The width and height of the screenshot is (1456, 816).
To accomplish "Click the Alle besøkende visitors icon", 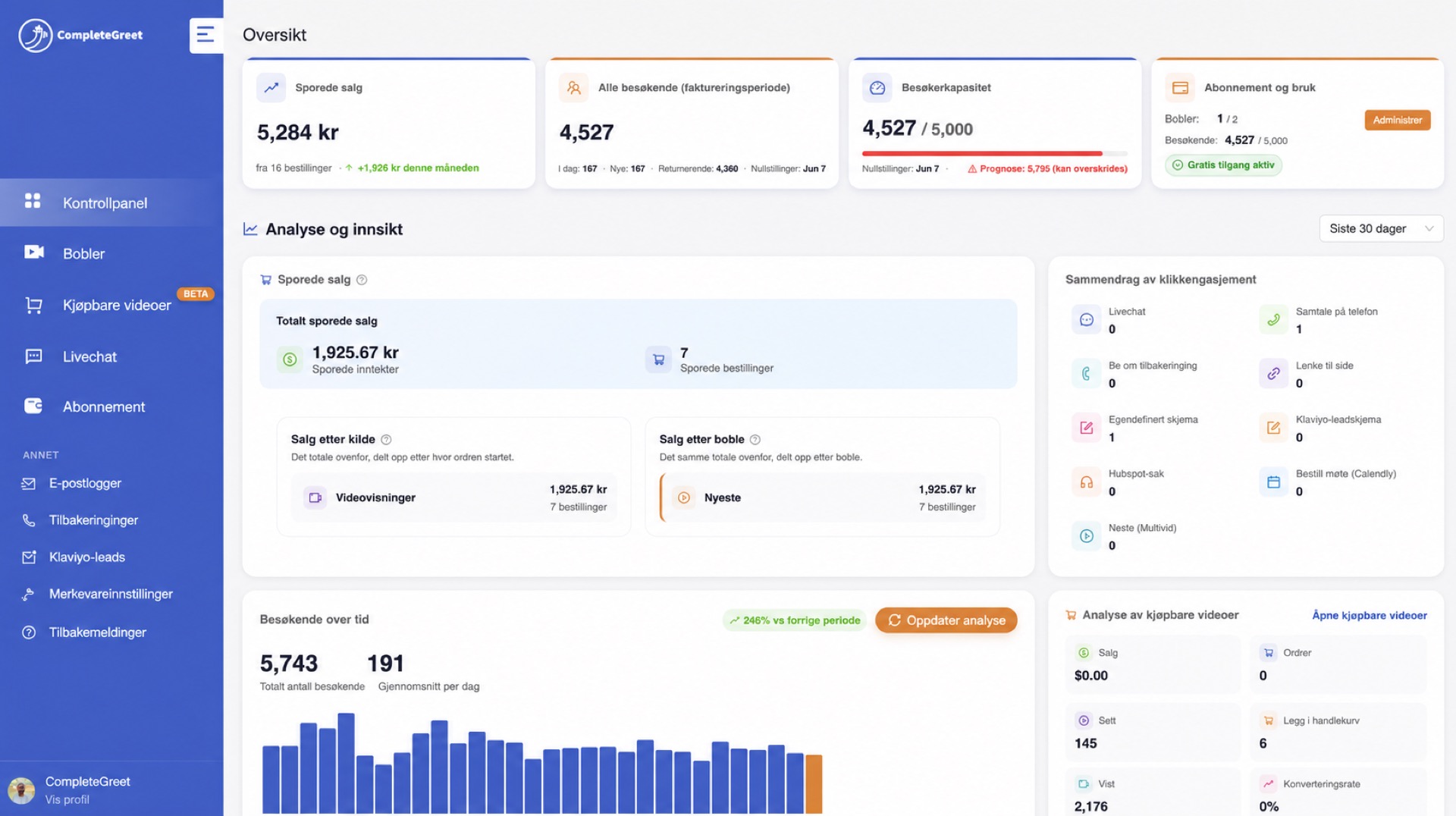I will [574, 88].
